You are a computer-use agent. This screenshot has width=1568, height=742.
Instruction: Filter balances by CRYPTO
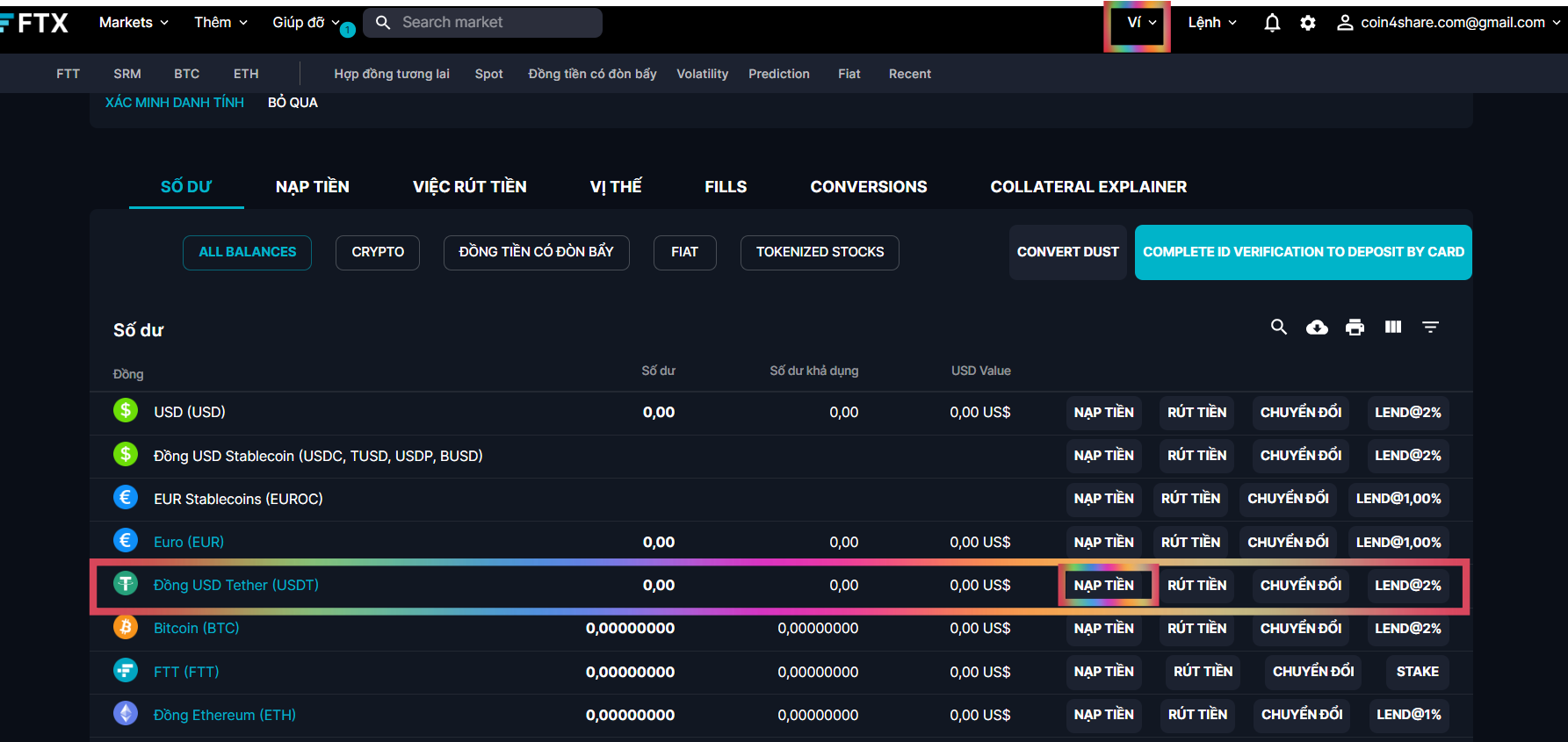coord(378,252)
